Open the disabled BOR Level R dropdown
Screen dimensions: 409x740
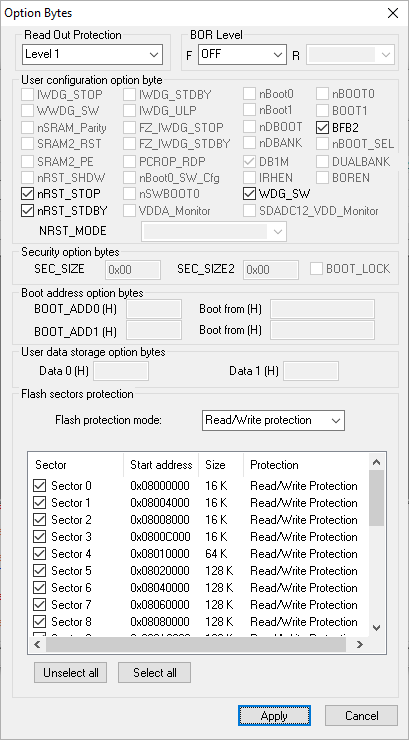[350, 54]
